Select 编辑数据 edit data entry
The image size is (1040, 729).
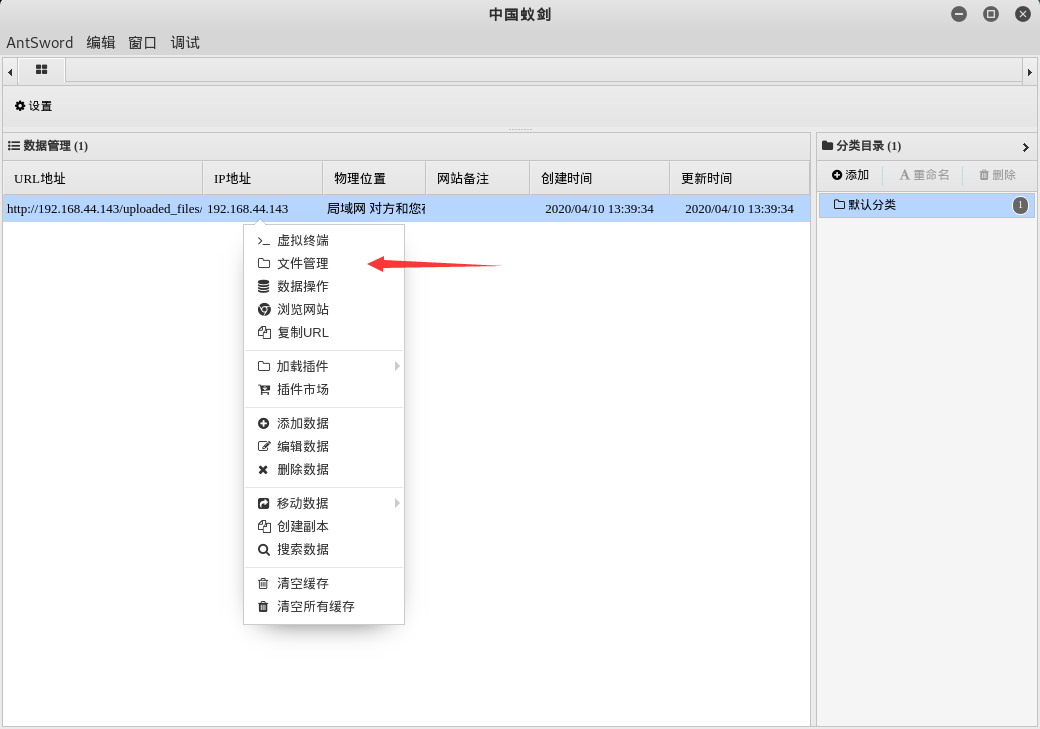324,446
